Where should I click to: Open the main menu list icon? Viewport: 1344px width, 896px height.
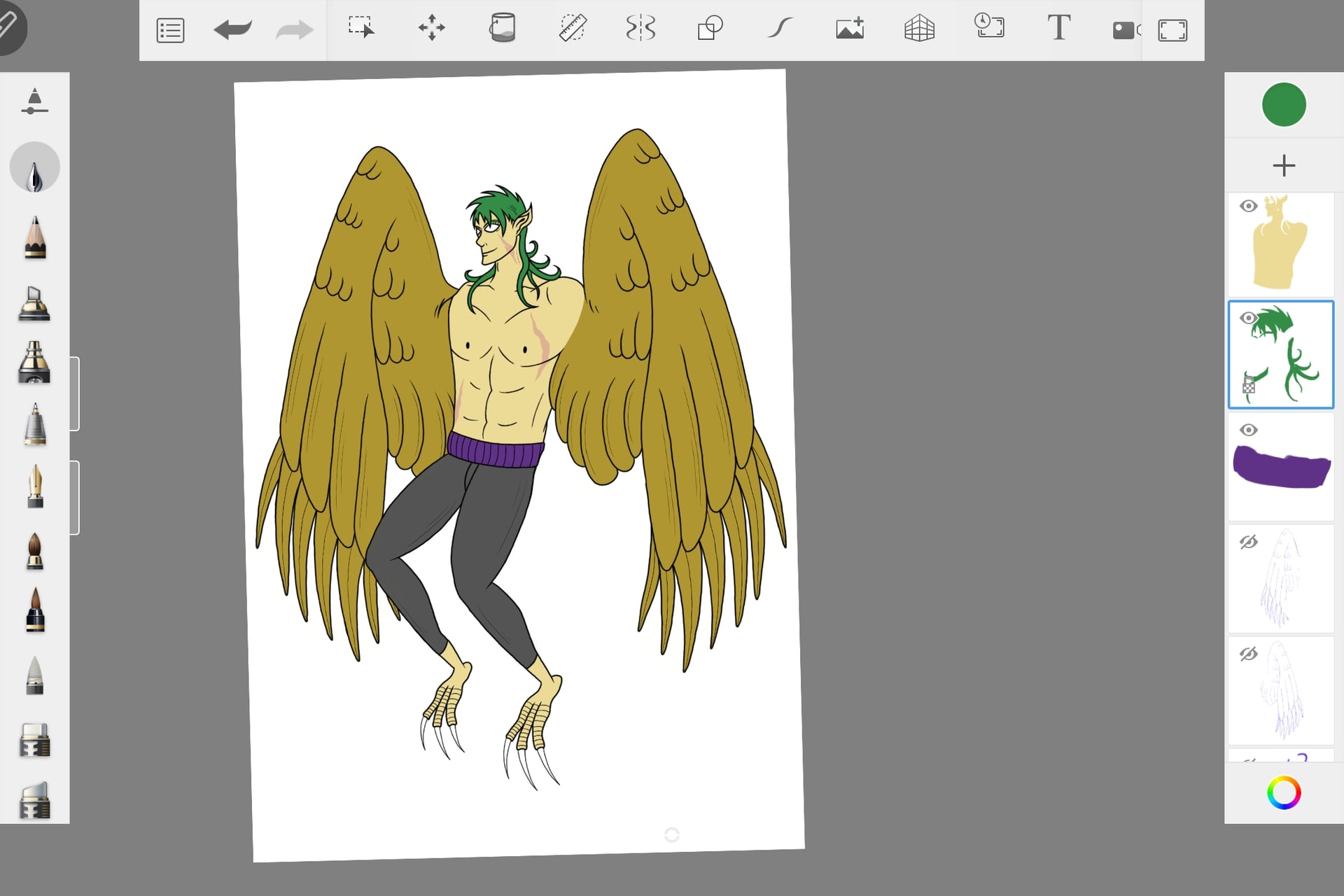[x=170, y=31]
